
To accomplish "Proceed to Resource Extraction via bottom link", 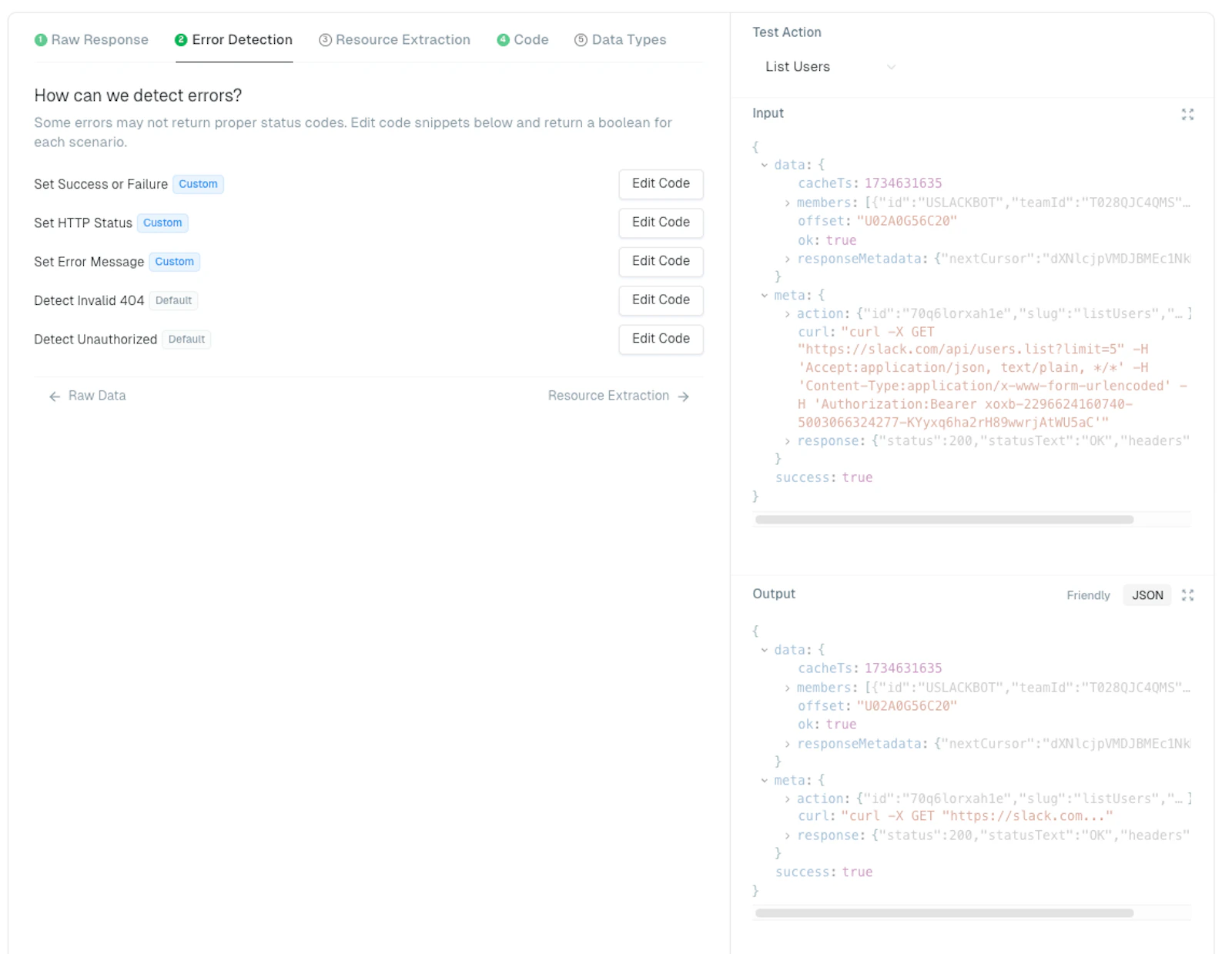I will 618,396.
